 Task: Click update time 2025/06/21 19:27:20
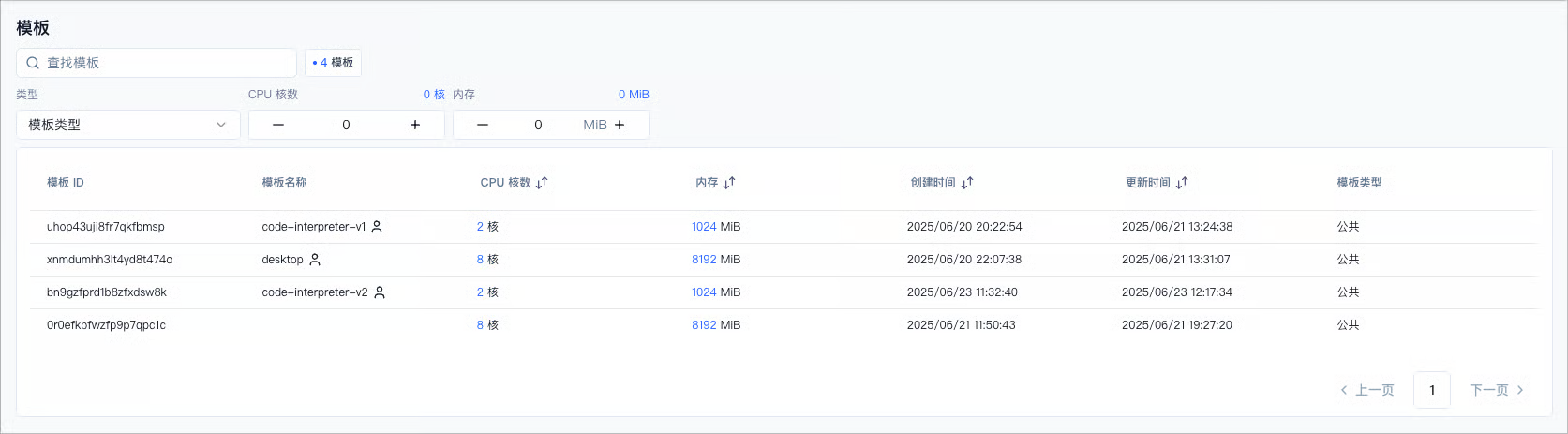point(1177,325)
